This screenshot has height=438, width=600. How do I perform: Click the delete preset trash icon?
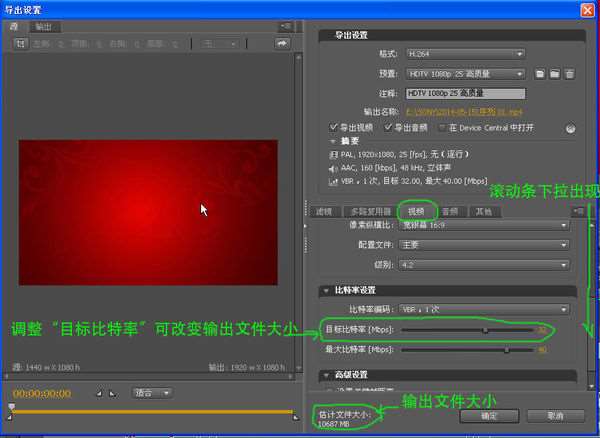[570, 74]
